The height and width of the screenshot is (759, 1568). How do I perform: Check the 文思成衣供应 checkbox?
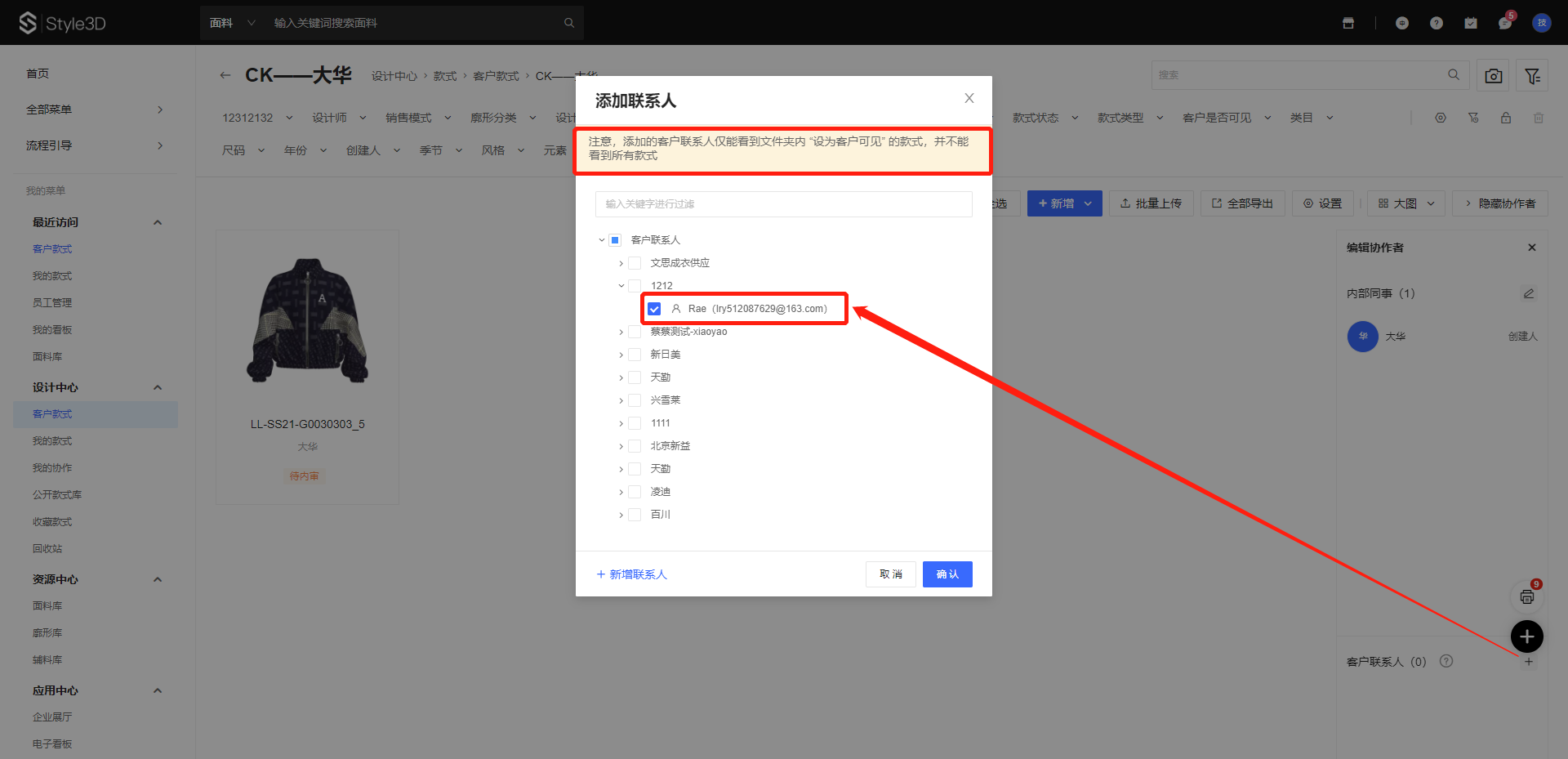tap(635, 263)
